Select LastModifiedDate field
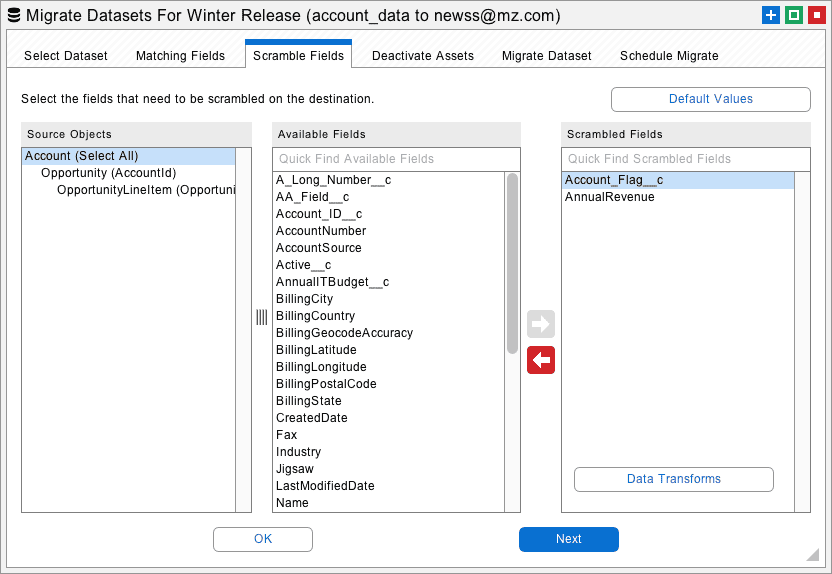832x574 pixels. pyautogui.click(x=388, y=486)
